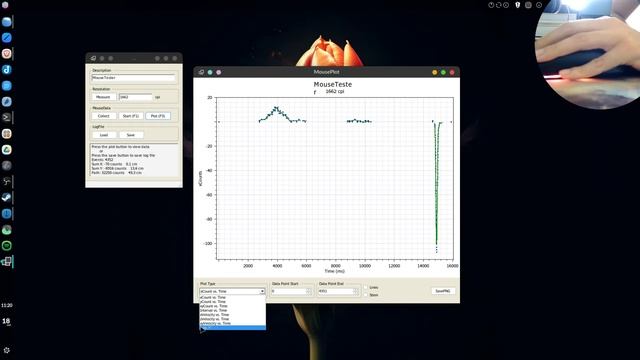Open the Brave browser dock icon
Image resolution: width=640 pixels, height=360 pixels.
7,53
